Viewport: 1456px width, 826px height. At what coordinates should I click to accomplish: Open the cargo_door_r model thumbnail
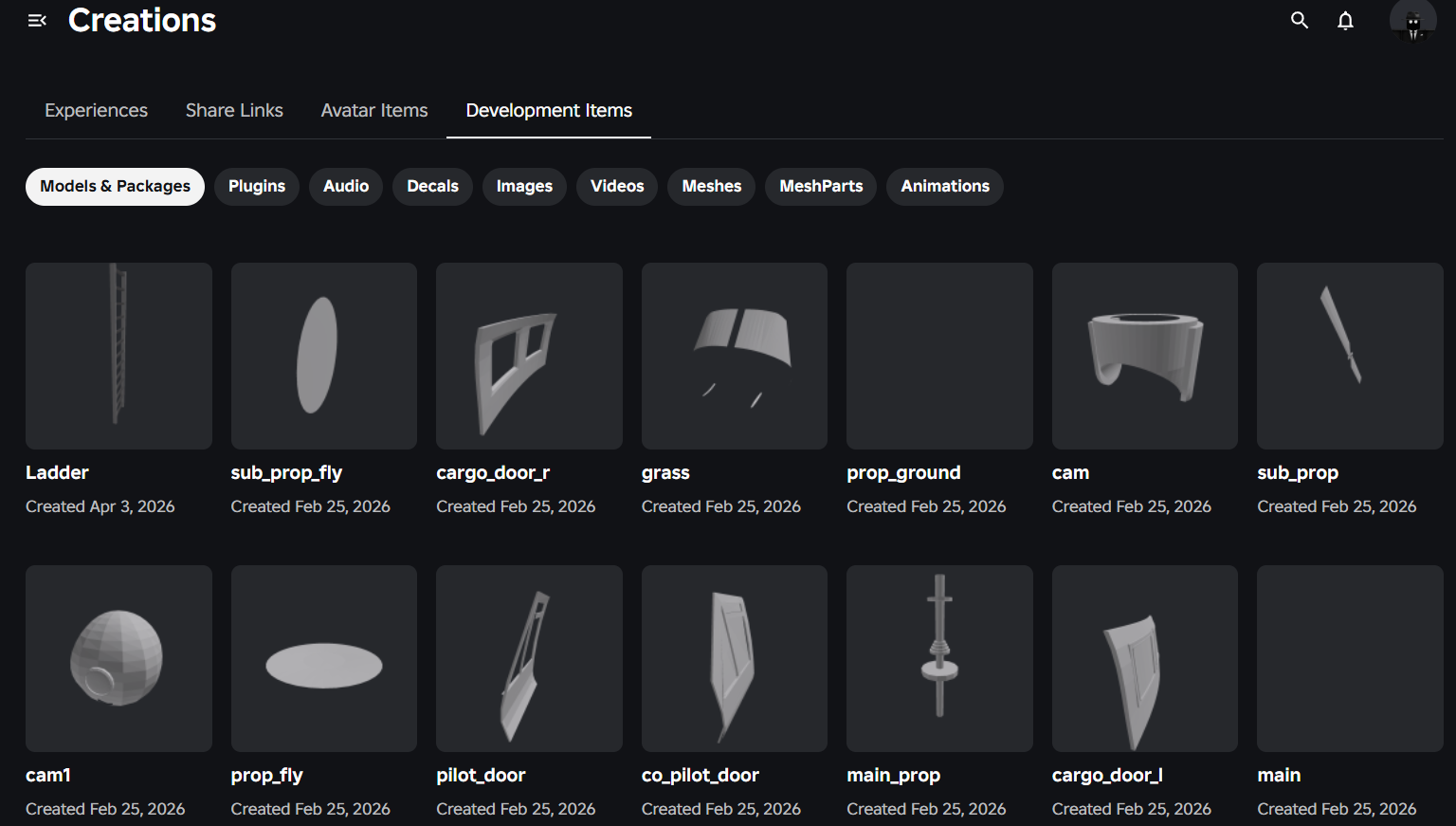pos(529,356)
